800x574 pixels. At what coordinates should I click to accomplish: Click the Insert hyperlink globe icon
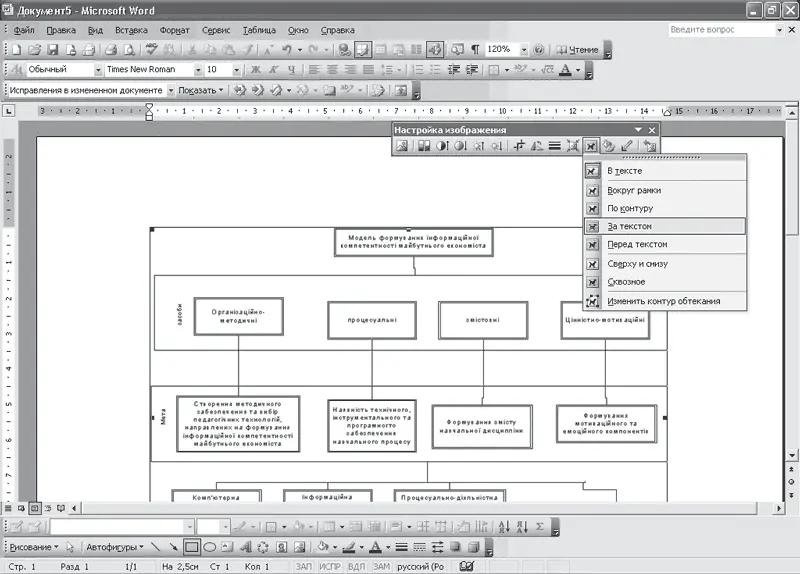tap(345, 49)
